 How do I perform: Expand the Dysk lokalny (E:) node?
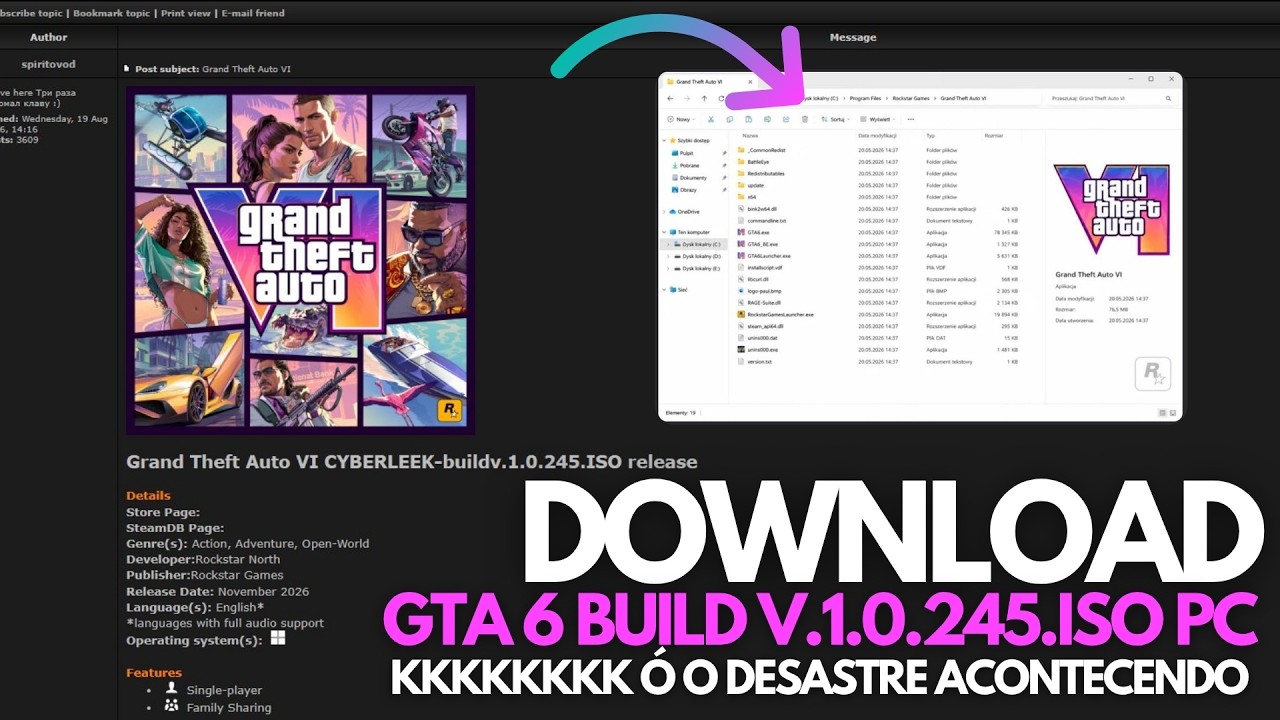[x=669, y=268]
